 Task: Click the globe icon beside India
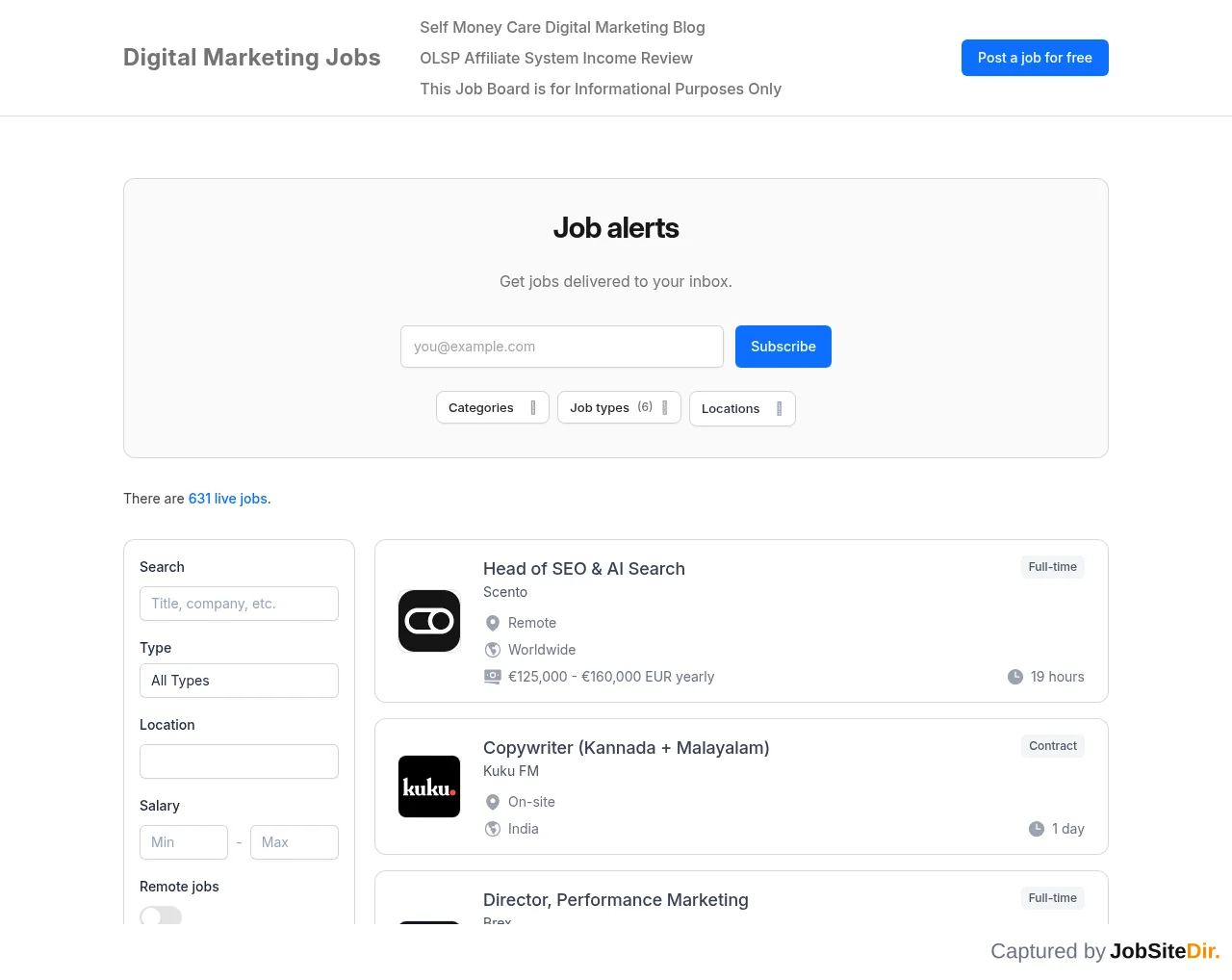493,829
